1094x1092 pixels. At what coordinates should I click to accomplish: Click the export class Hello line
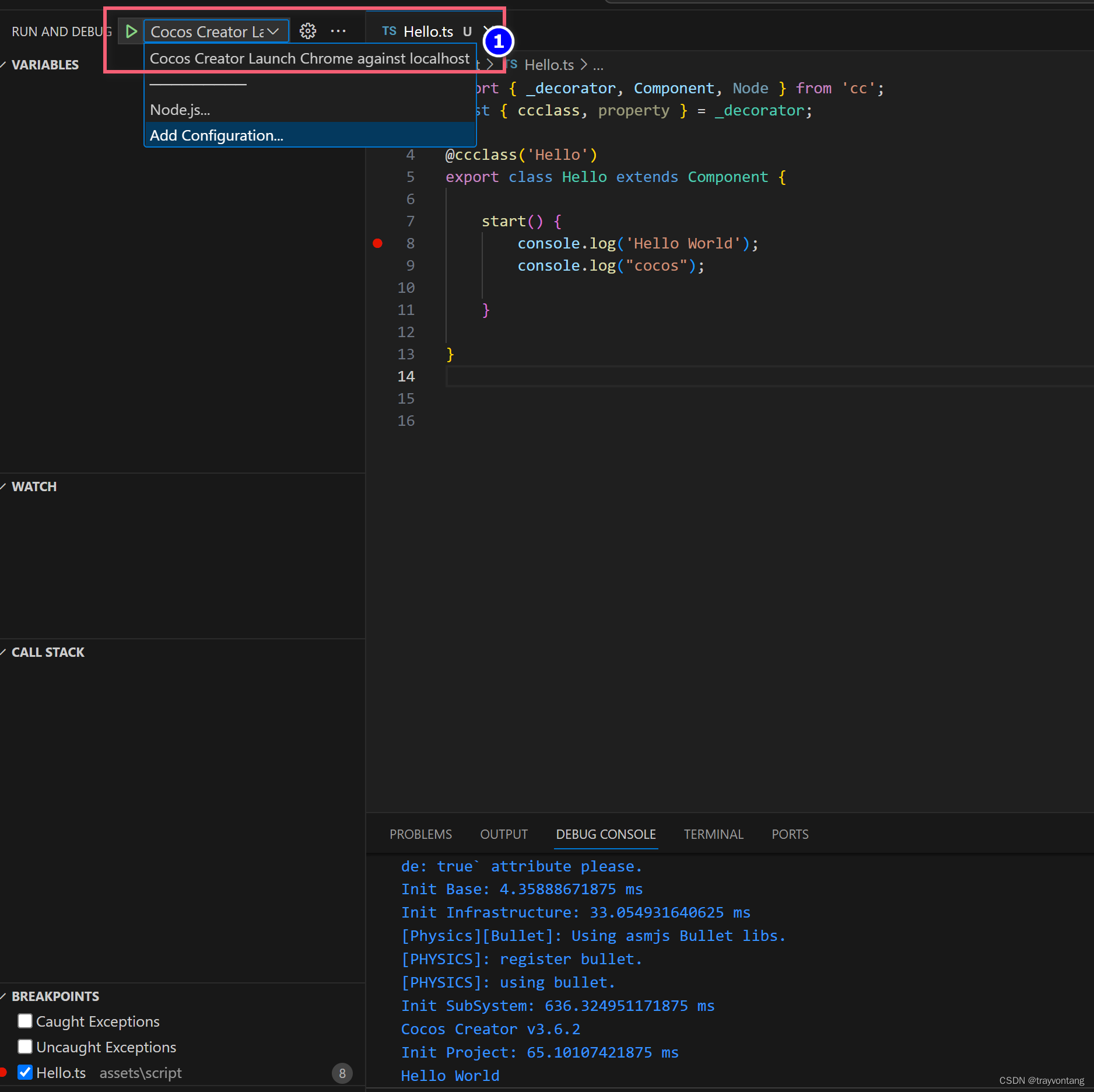click(x=616, y=177)
